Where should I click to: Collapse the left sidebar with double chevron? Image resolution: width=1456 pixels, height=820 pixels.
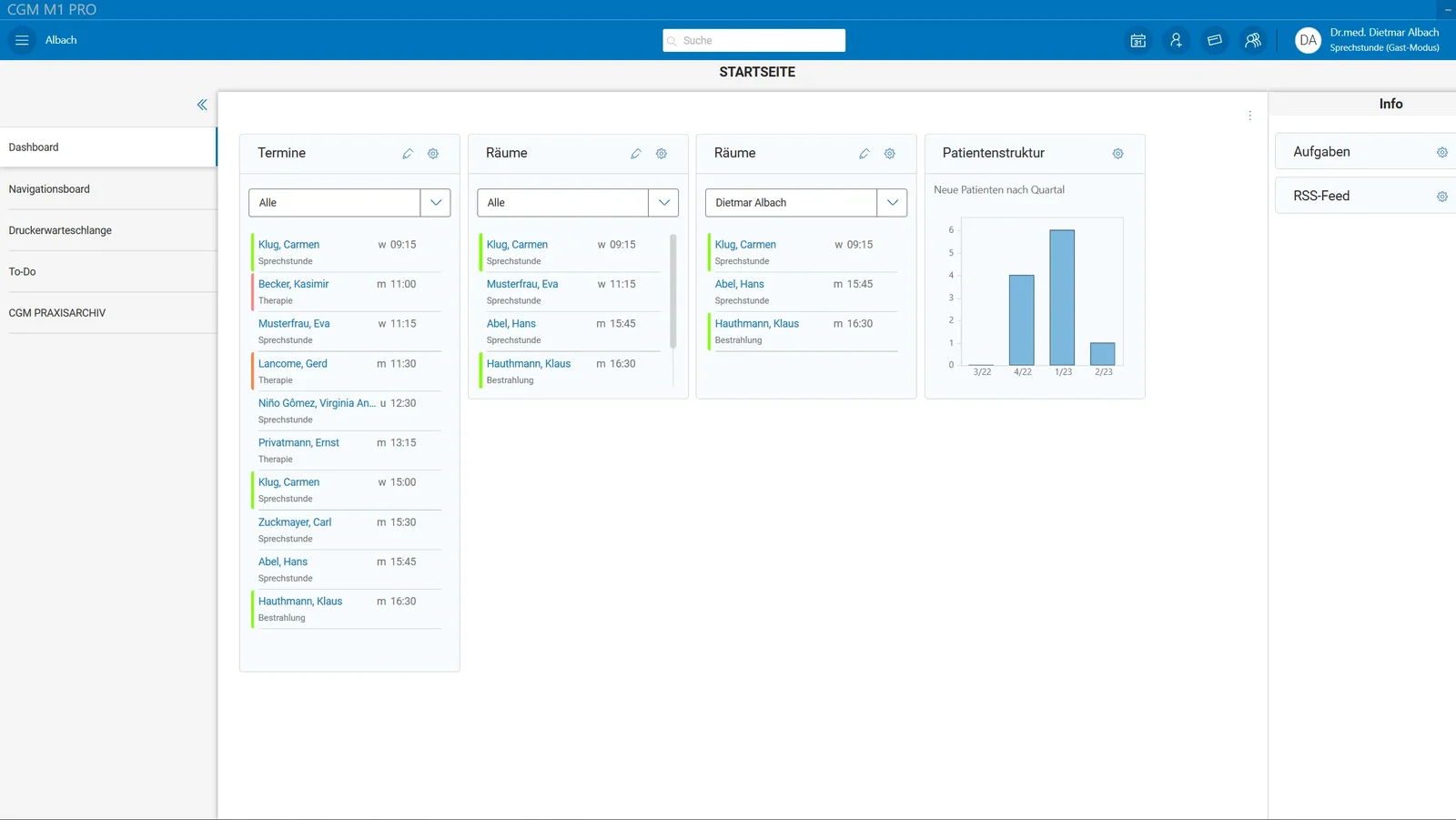202,105
